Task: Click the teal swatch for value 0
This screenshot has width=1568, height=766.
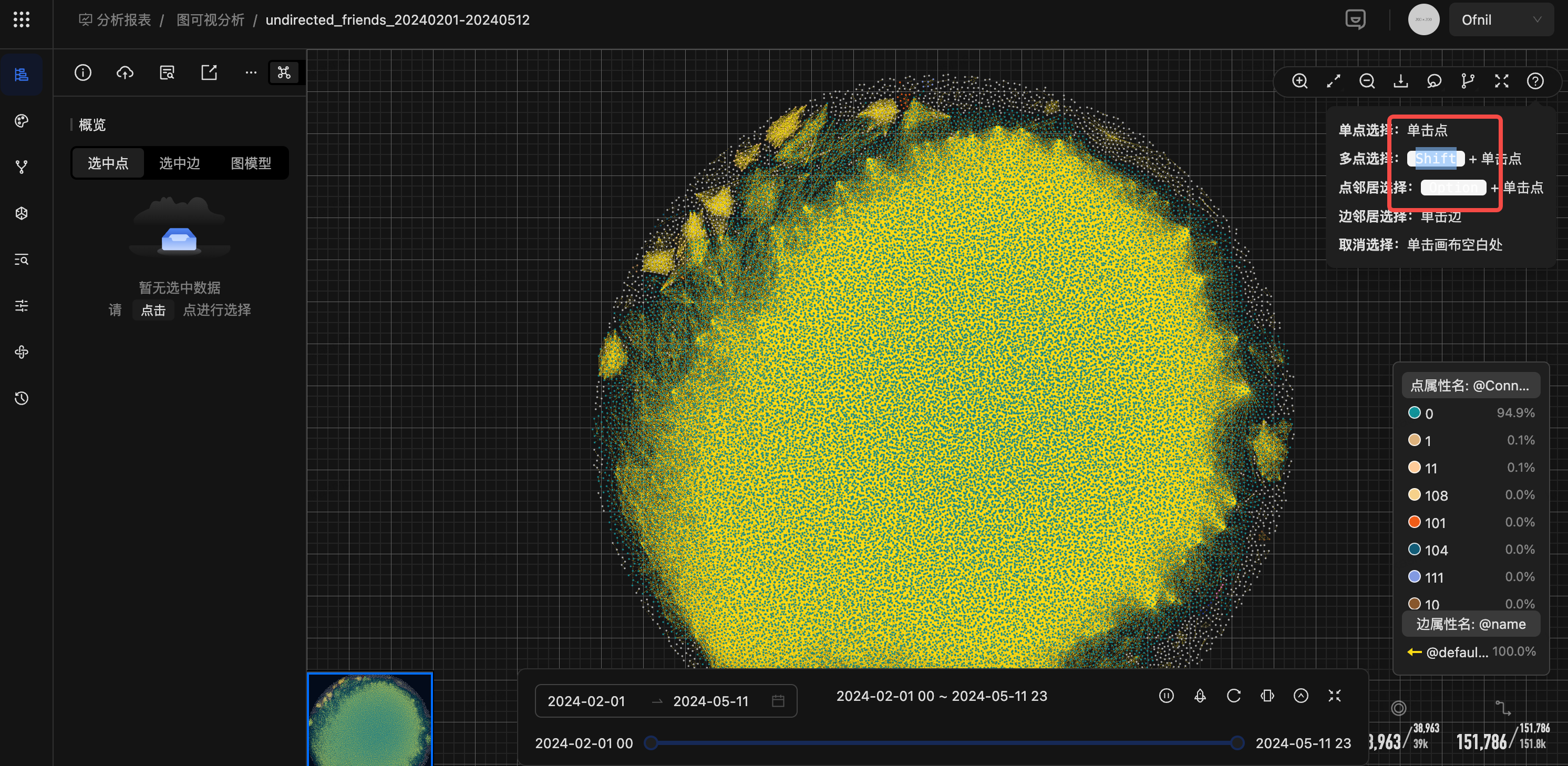Action: click(1414, 412)
